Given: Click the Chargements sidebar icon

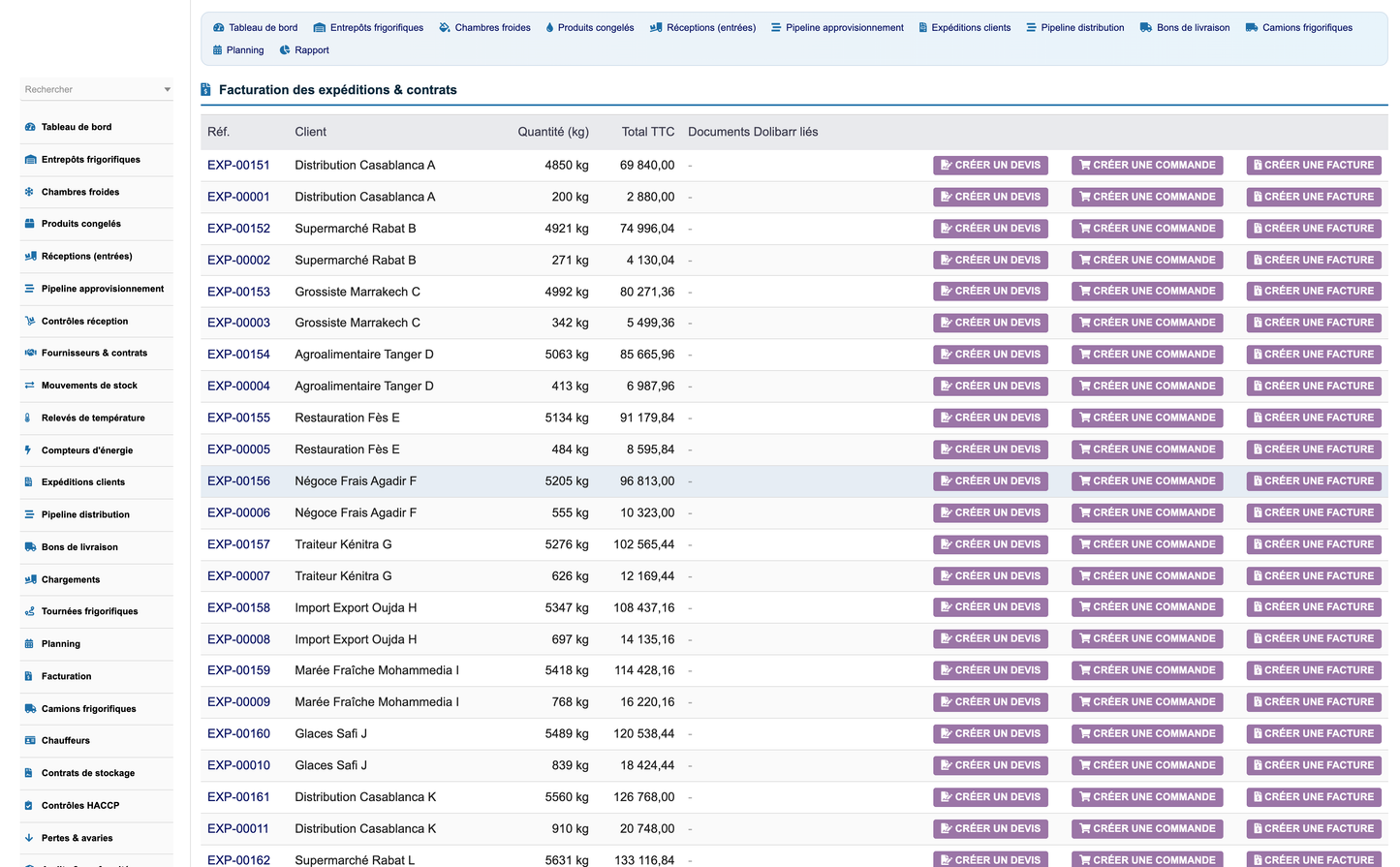Looking at the screenshot, I should click(x=30, y=579).
